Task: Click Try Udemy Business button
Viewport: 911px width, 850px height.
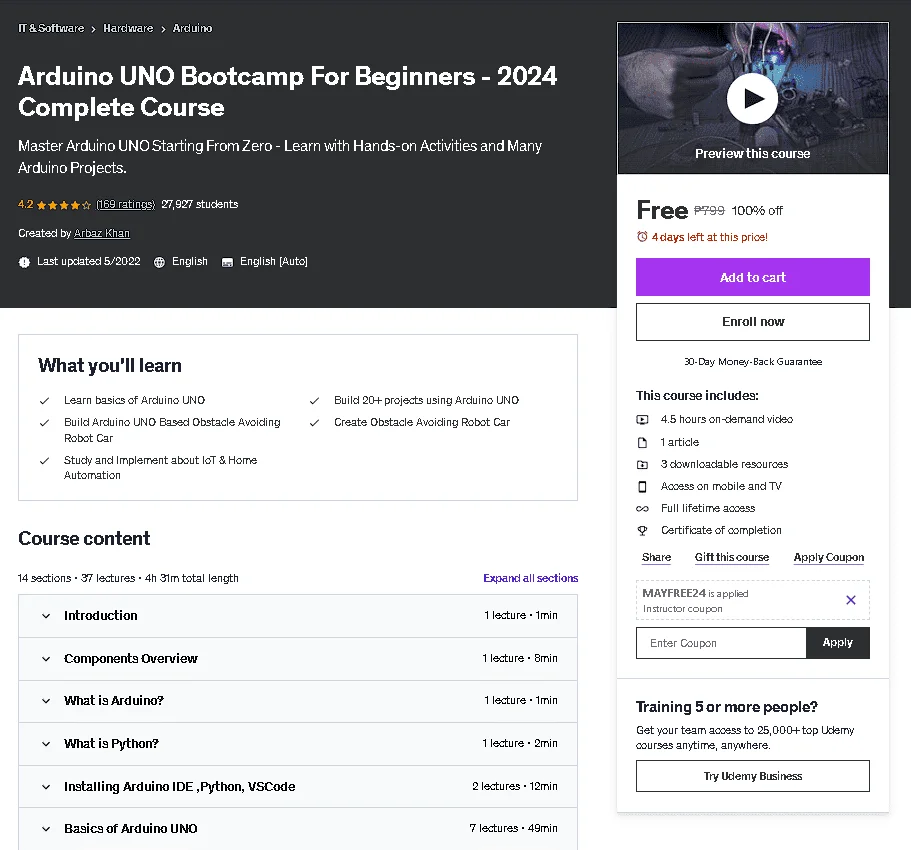Action: pos(753,776)
